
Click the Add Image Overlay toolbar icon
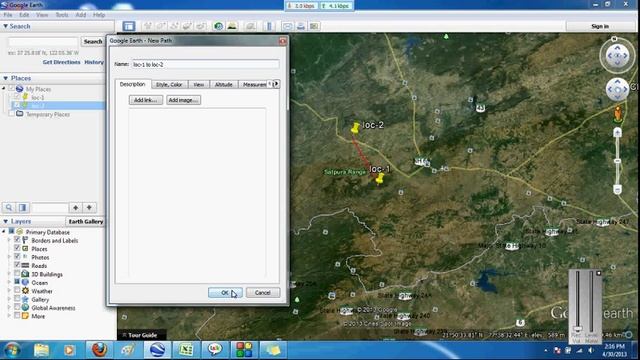tap(187, 26)
